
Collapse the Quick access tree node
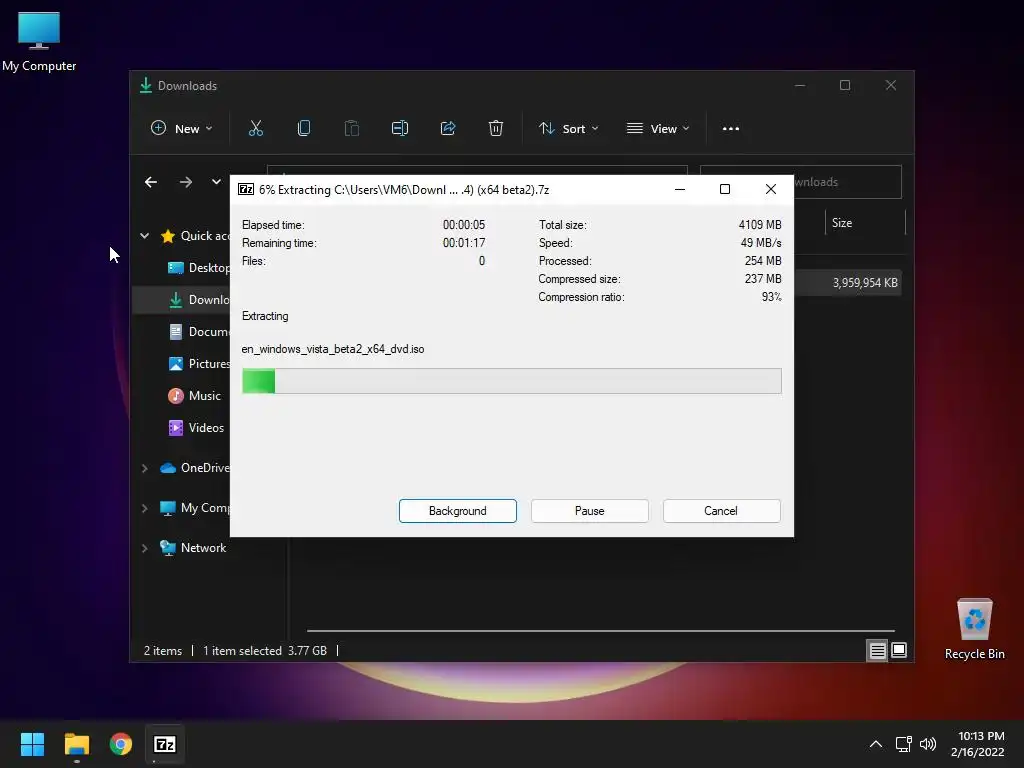tap(144, 236)
